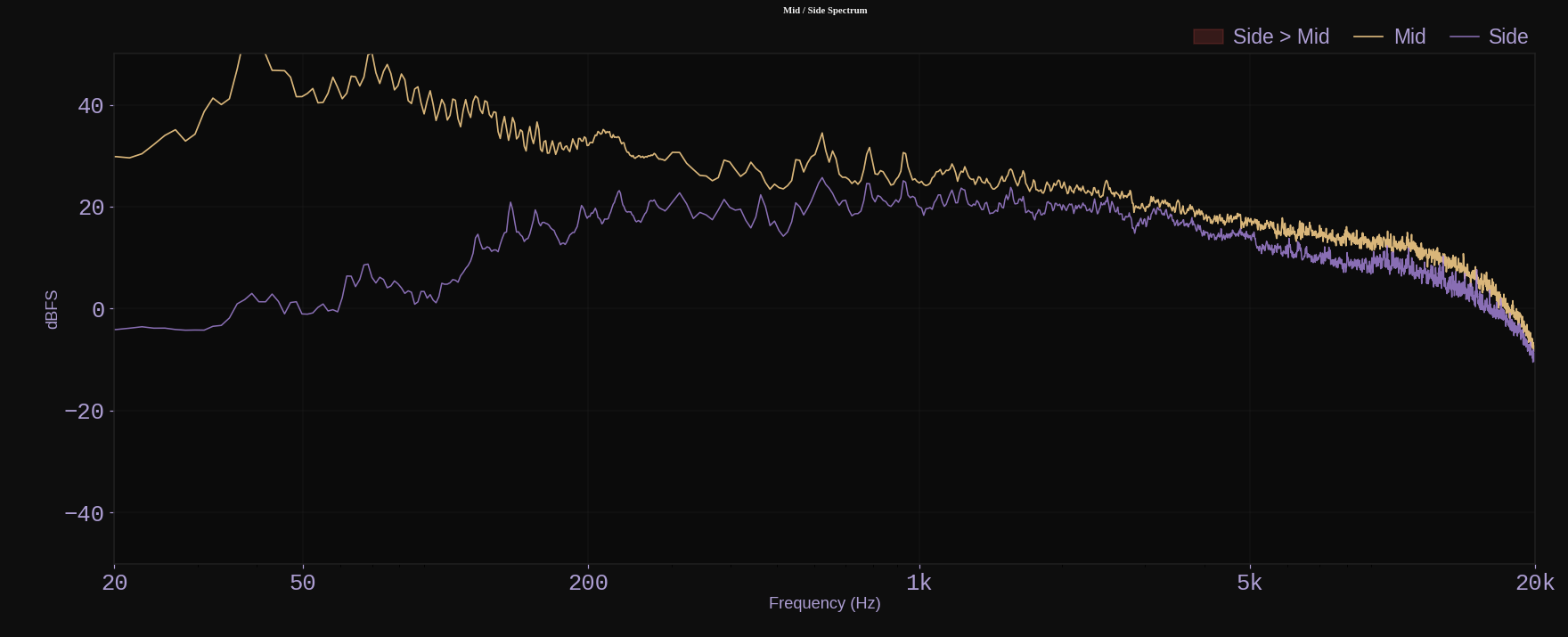Click the Frequency (Hz) axis label
This screenshot has height=637, width=1568.
click(x=824, y=603)
